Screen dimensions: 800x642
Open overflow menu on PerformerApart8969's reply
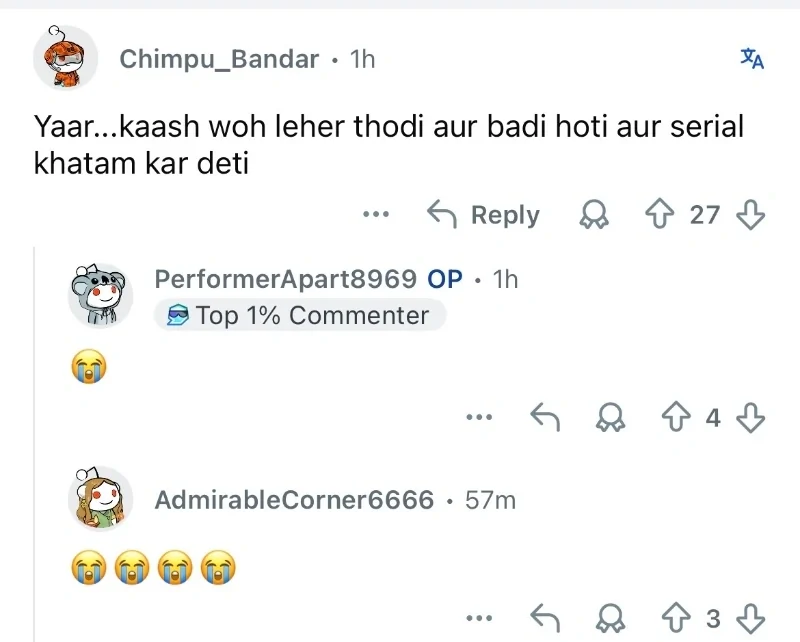[x=480, y=419]
